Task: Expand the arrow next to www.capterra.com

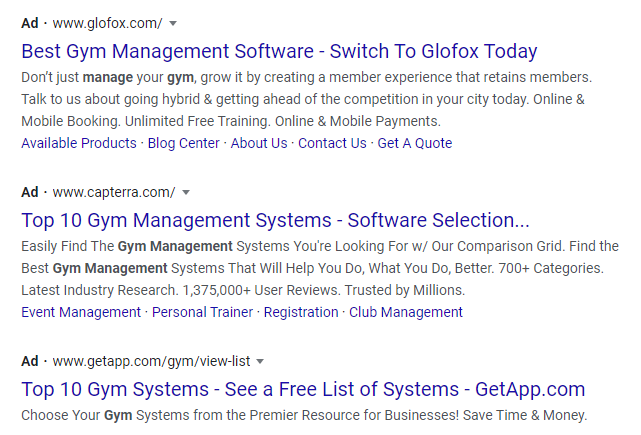Action: click(x=186, y=192)
